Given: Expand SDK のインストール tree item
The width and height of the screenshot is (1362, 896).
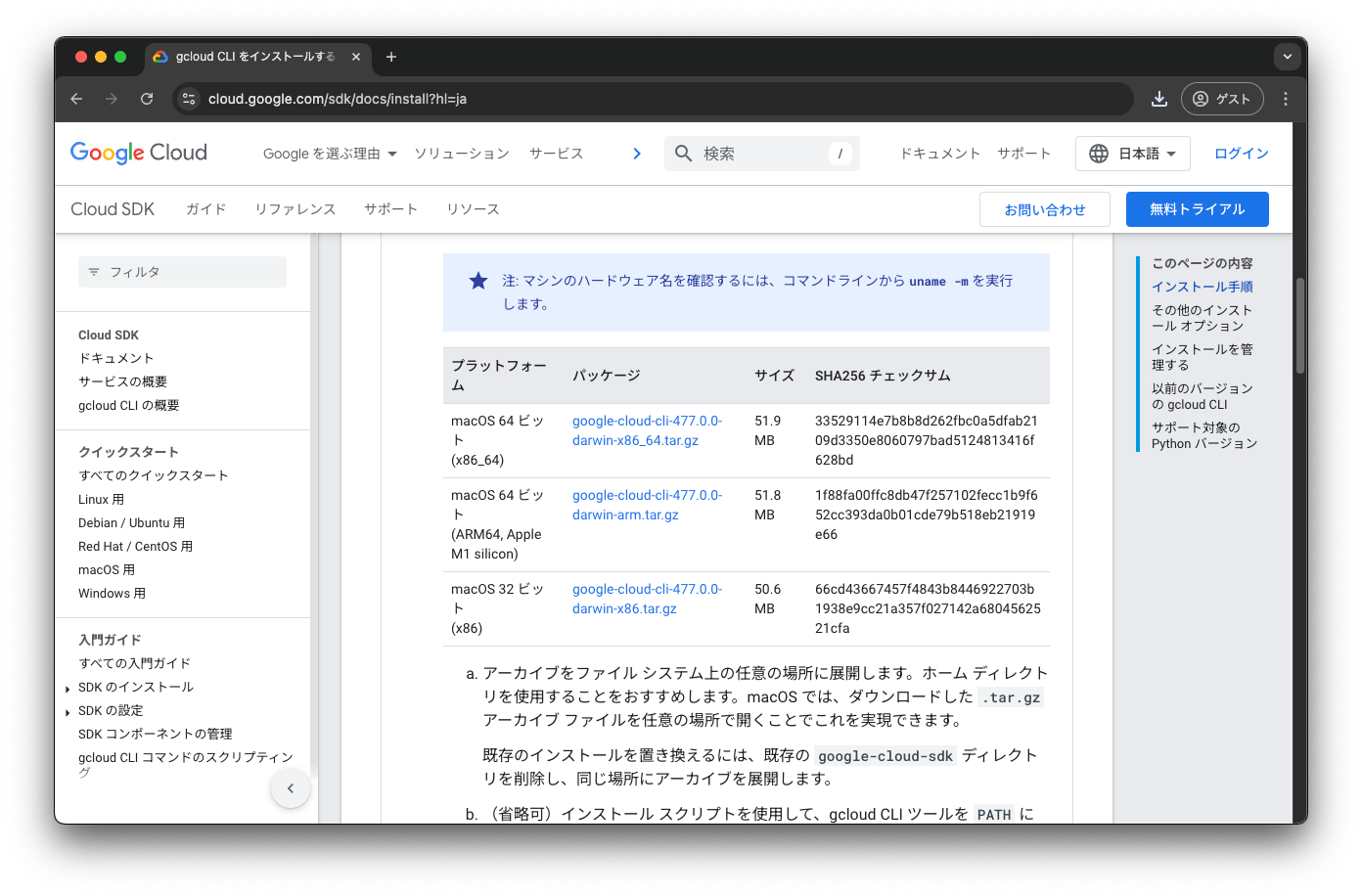Looking at the screenshot, I should [x=68, y=689].
